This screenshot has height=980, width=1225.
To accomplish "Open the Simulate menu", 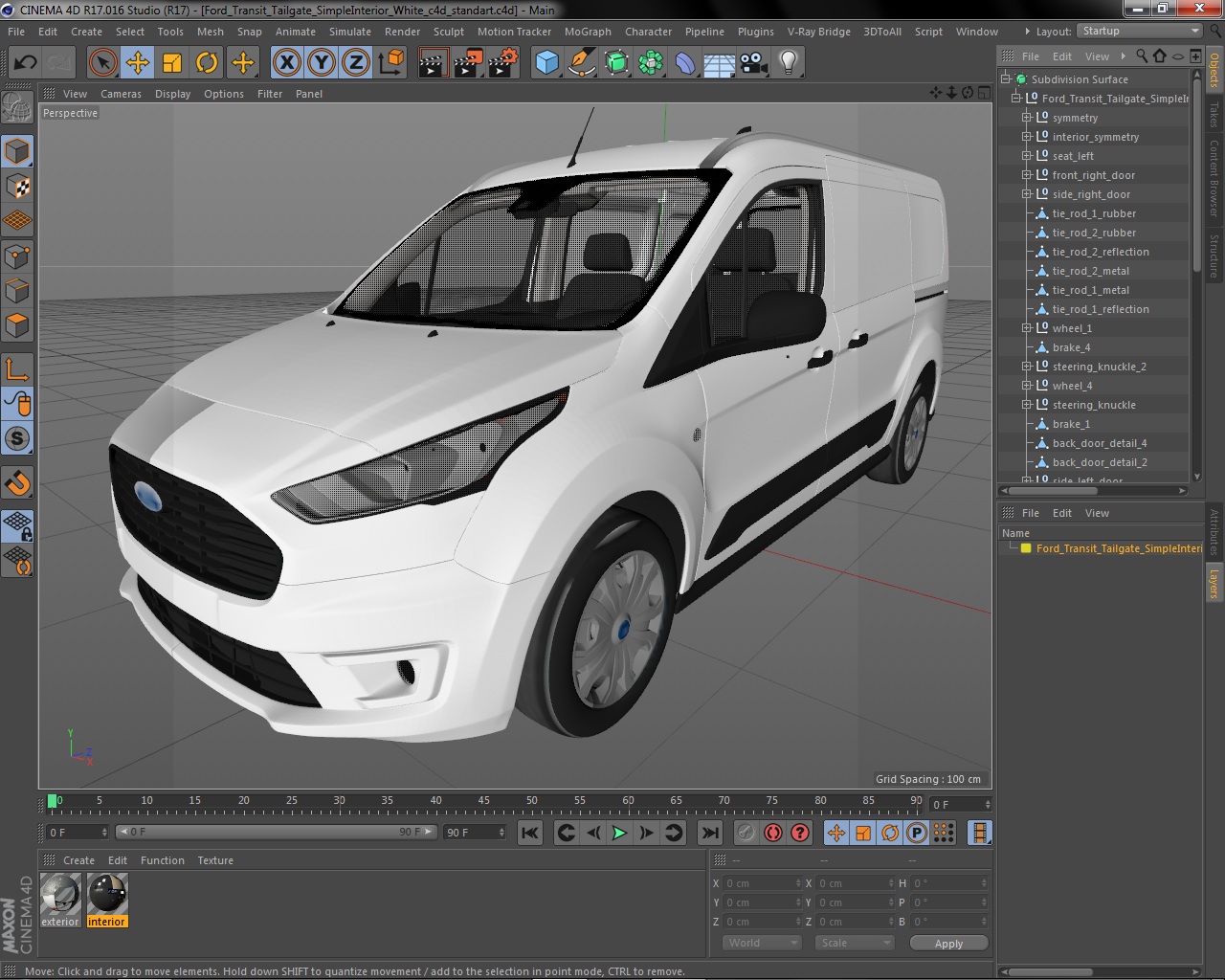I will click(x=350, y=31).
